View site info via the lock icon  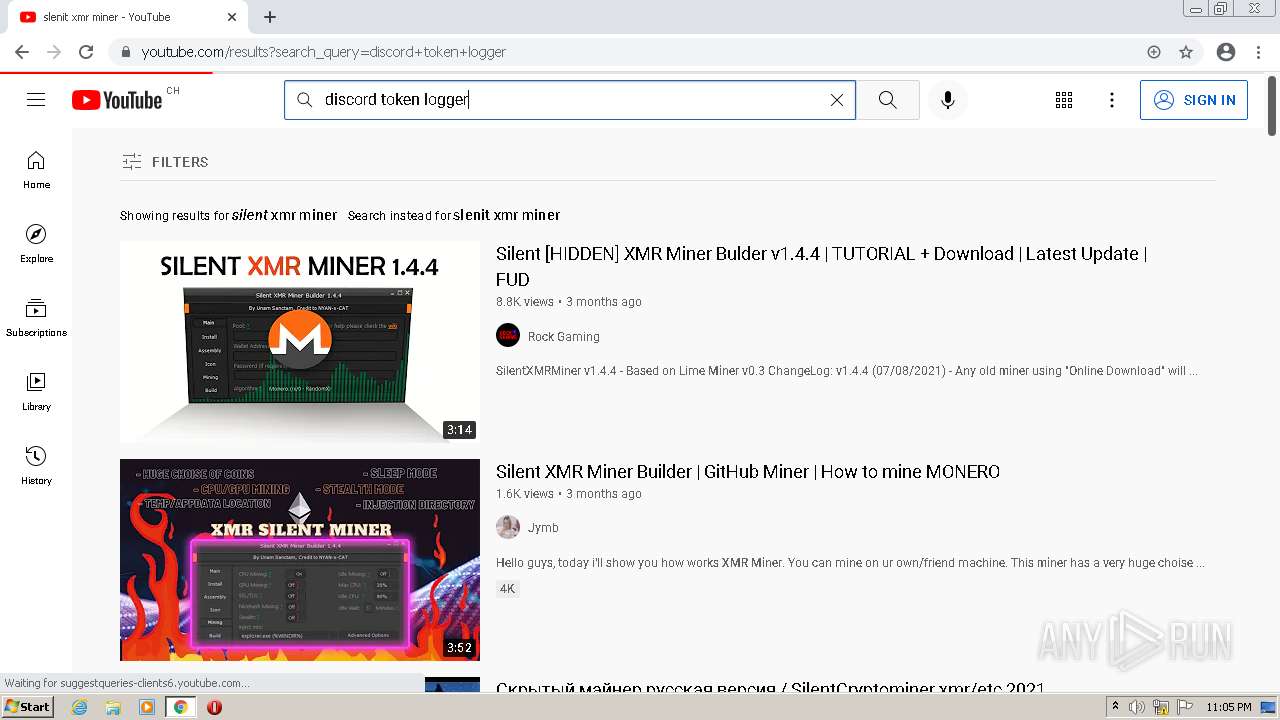(x=125, y=52)
